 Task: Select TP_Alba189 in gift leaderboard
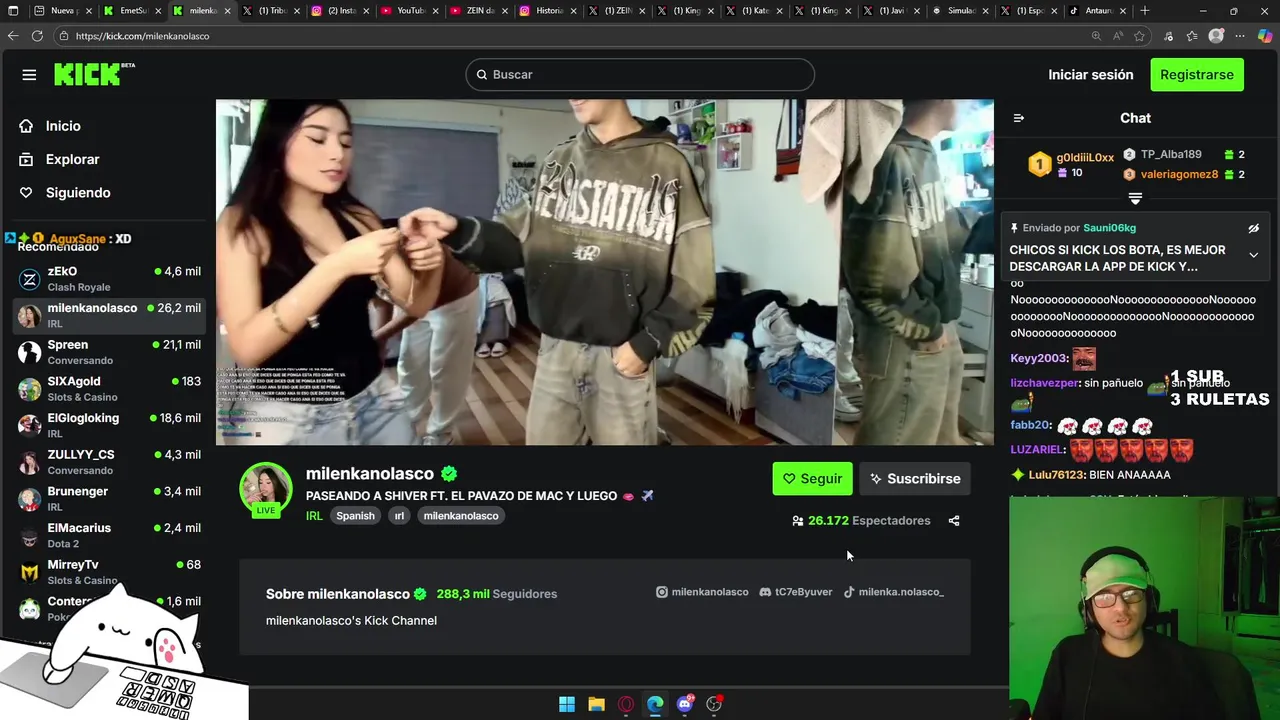pyautogui.click(x=1171, y=154)
